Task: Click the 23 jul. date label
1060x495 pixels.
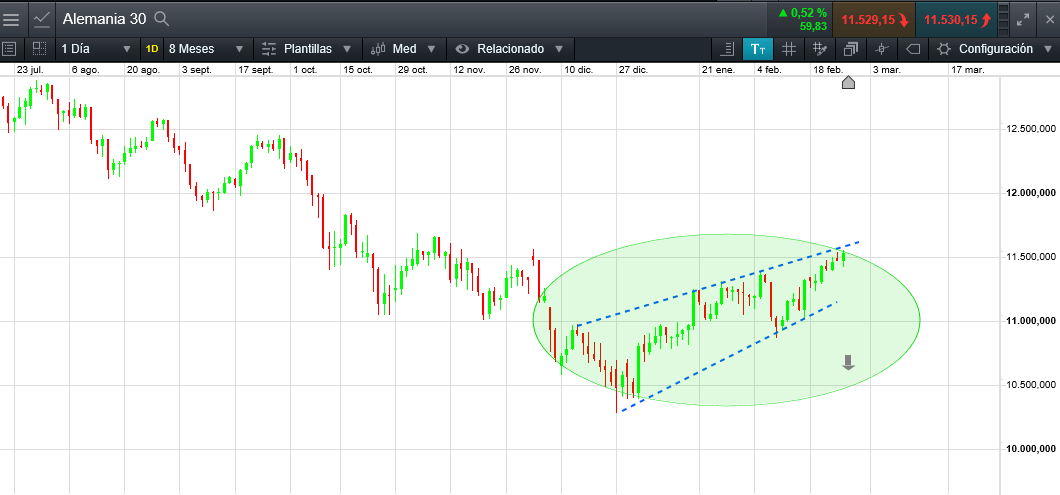Action: point(32,70)
